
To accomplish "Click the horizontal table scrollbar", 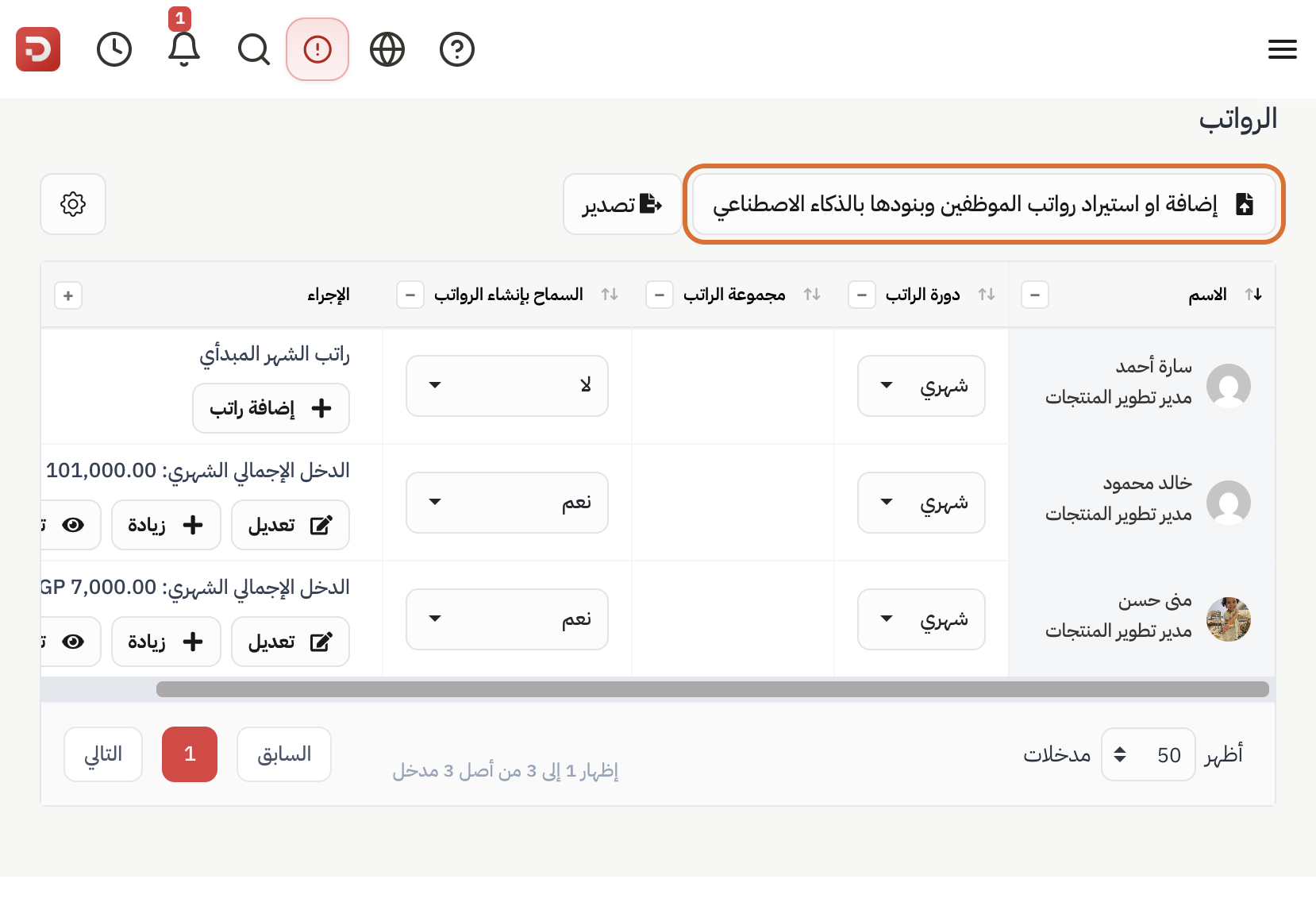I will pyautogui.click(x=713, y=689).
